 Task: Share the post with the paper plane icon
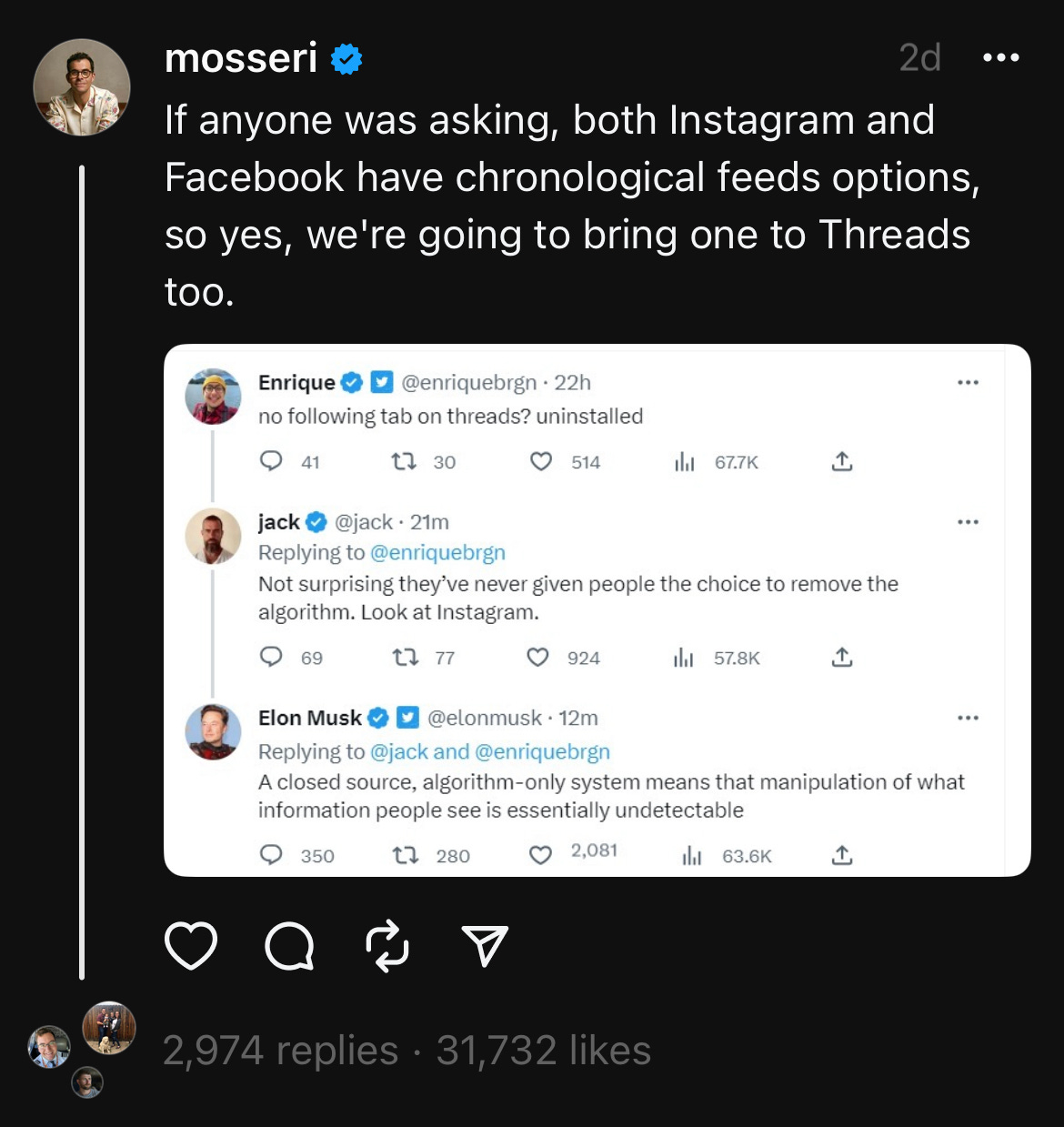[x=485, y=946]
